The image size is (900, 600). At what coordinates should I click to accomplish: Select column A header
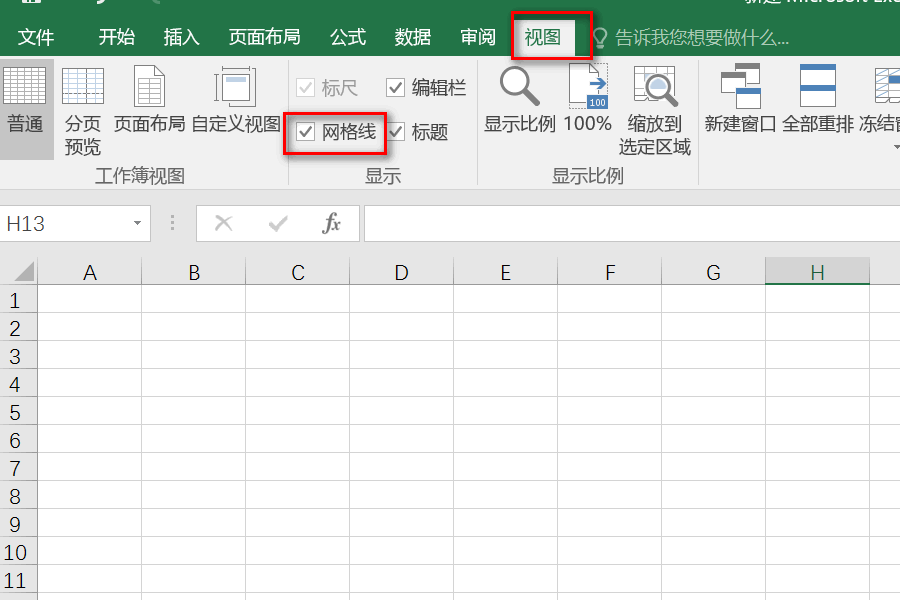click(90, 272)
